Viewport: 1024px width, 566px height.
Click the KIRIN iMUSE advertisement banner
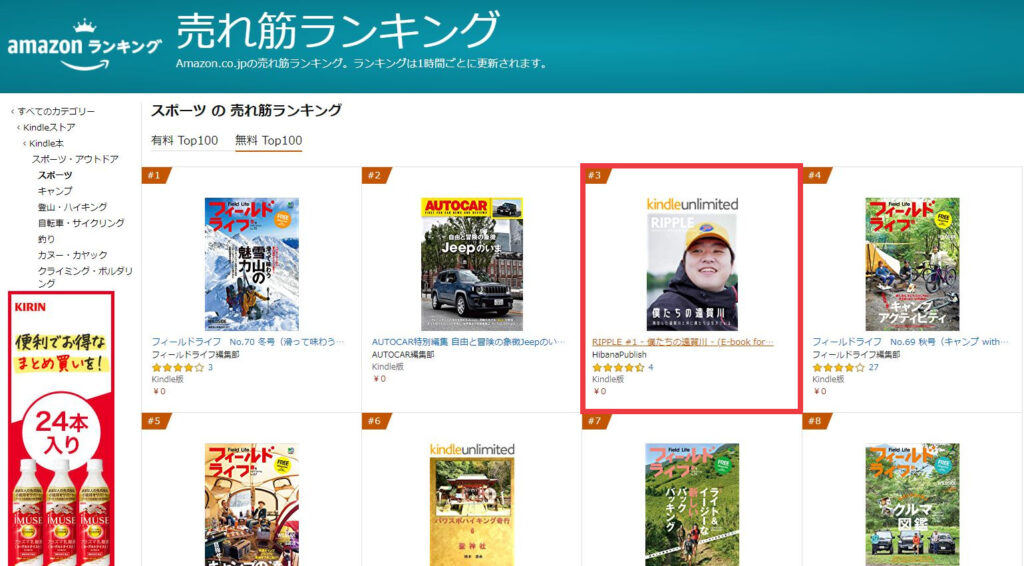point(61,430)
